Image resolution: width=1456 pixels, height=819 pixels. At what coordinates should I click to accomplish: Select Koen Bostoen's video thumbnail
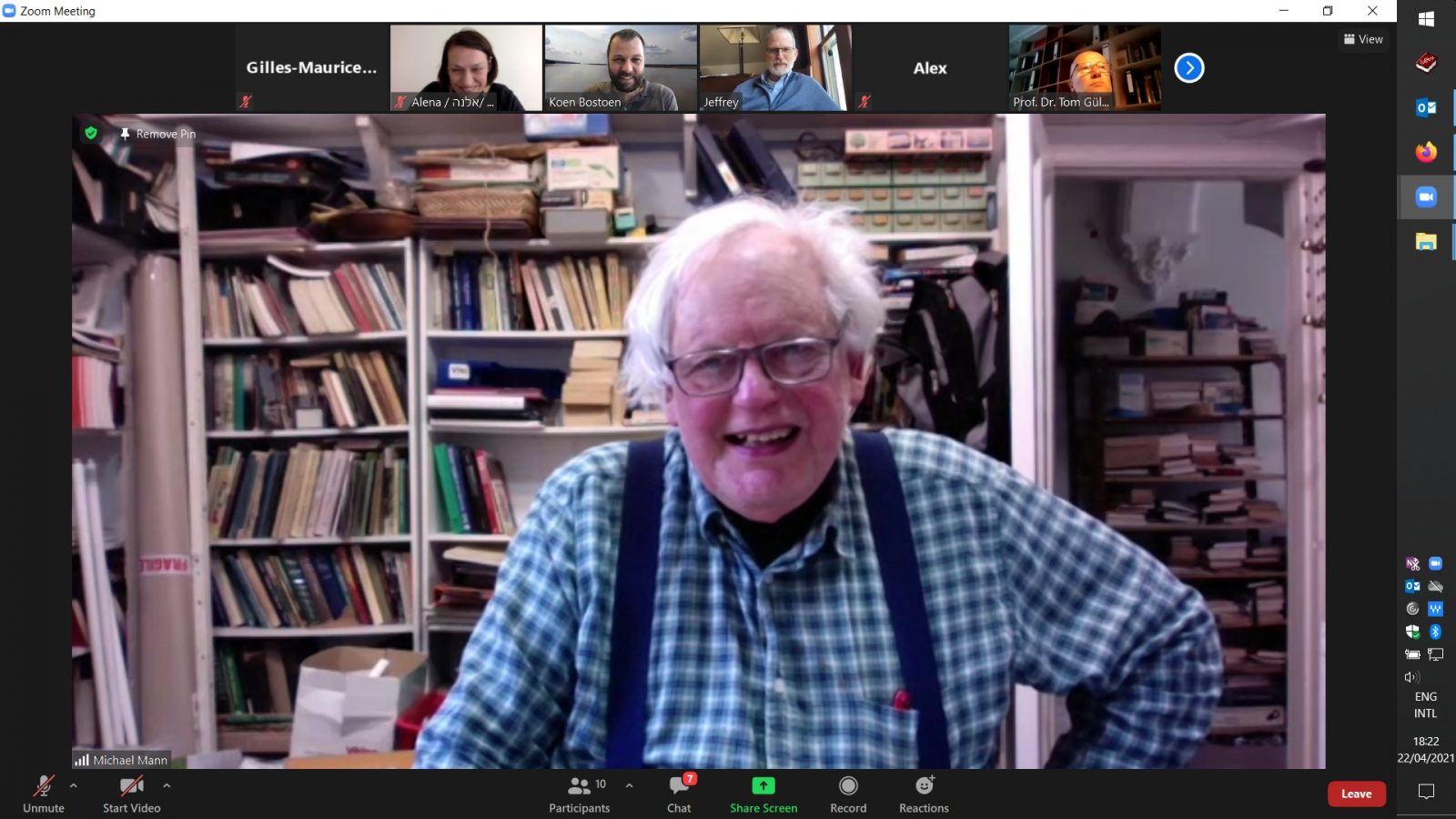[620, 67]
